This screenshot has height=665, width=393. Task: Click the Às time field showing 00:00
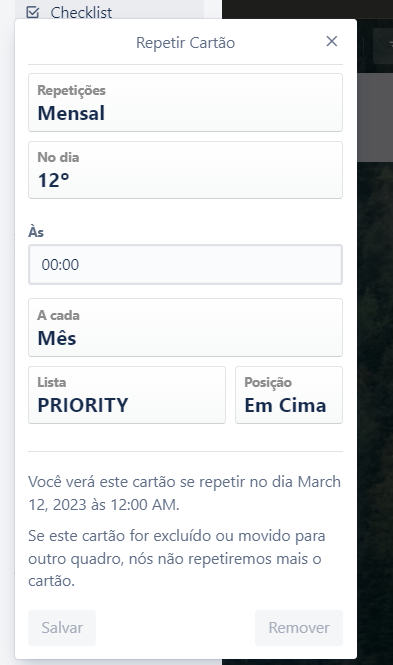(185, 264)
